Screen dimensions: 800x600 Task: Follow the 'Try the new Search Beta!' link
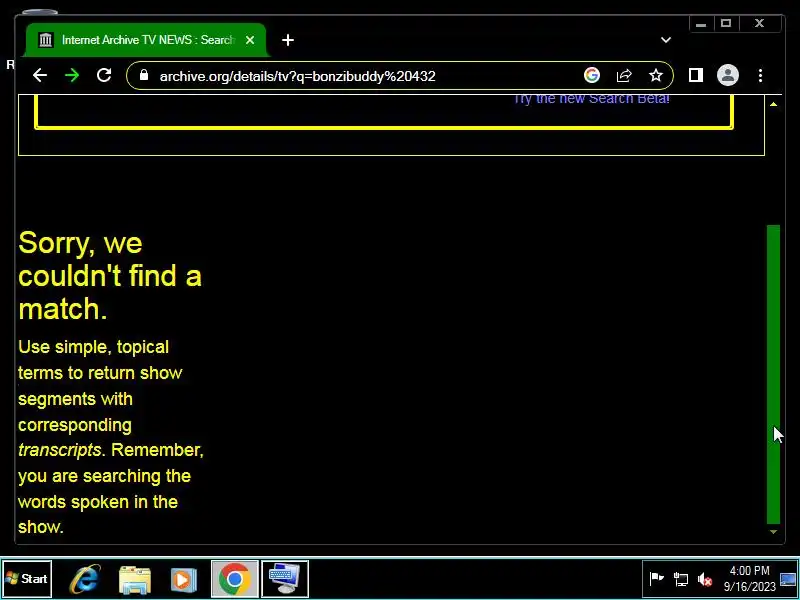pos(591,99)
